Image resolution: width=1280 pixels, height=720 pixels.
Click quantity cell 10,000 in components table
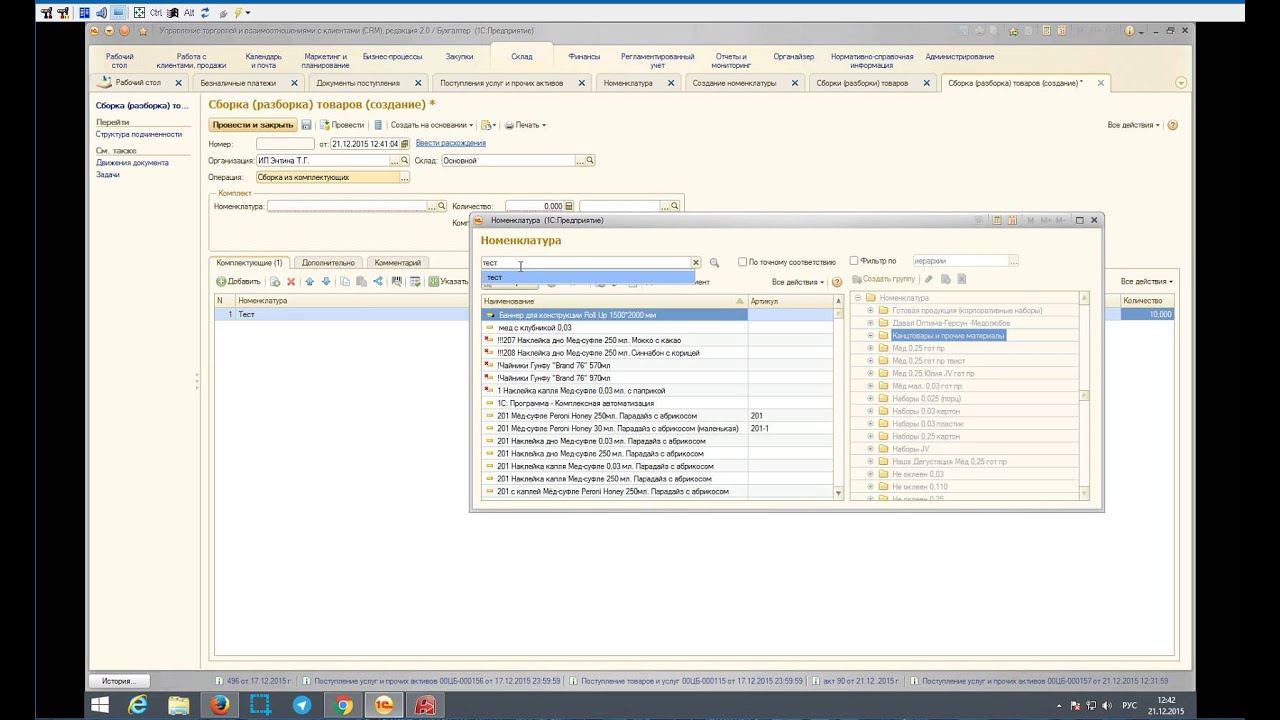[x=1146, y=314]
